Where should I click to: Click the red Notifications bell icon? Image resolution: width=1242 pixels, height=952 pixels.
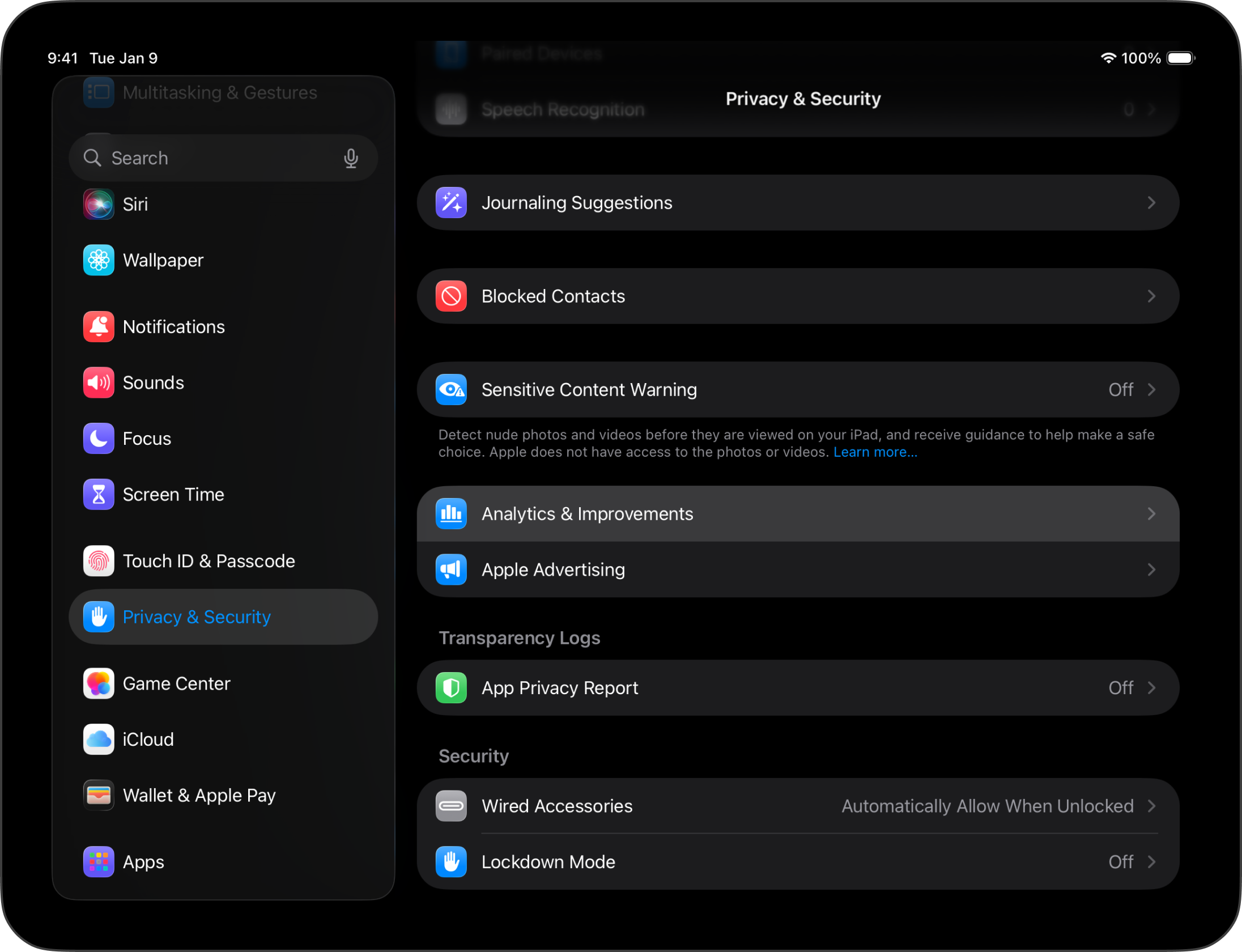99,326
